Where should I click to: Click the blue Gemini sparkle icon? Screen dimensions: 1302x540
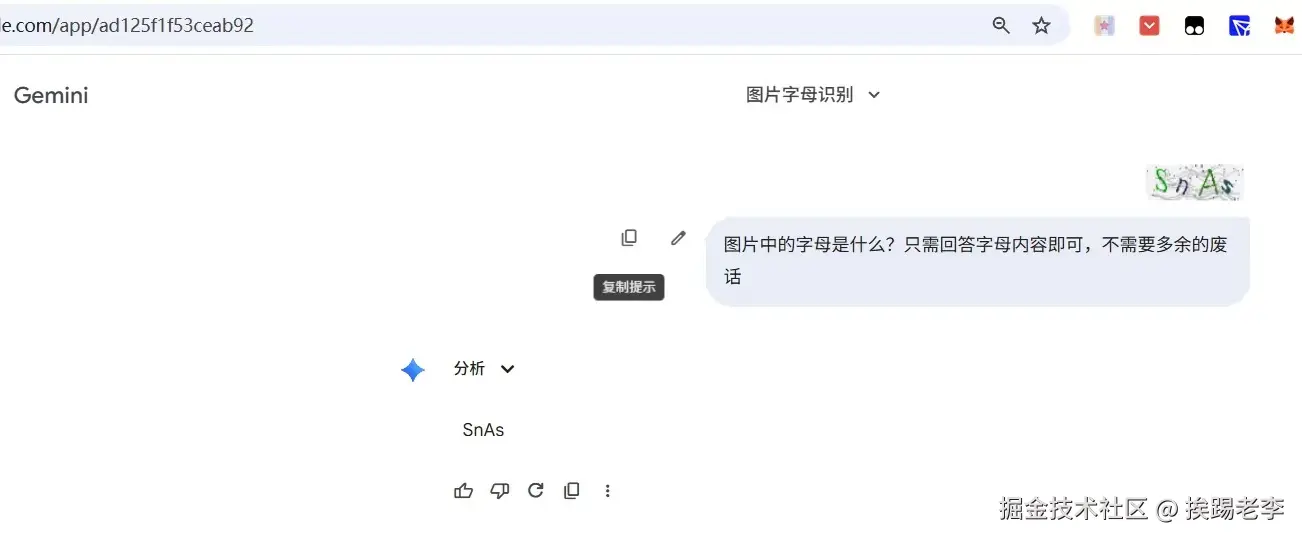point(413,370)
